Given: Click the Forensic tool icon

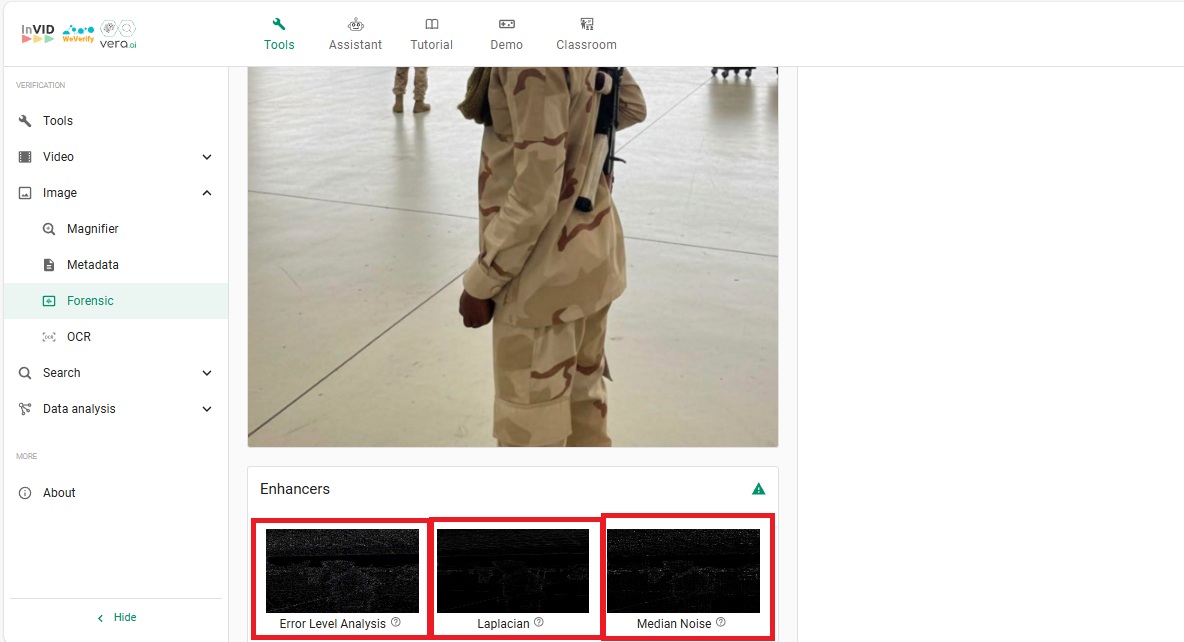Looking at the screenshot, I should (49, 300).
